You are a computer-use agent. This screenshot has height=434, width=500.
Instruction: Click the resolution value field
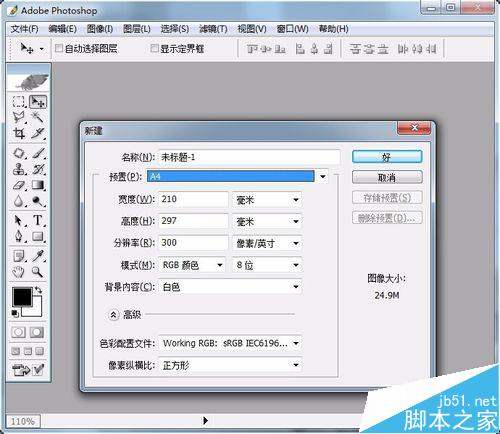193,243
